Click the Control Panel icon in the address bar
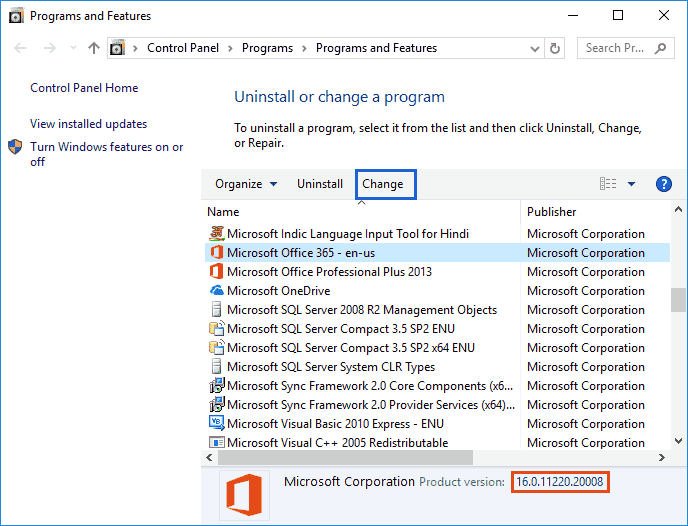 118,47
